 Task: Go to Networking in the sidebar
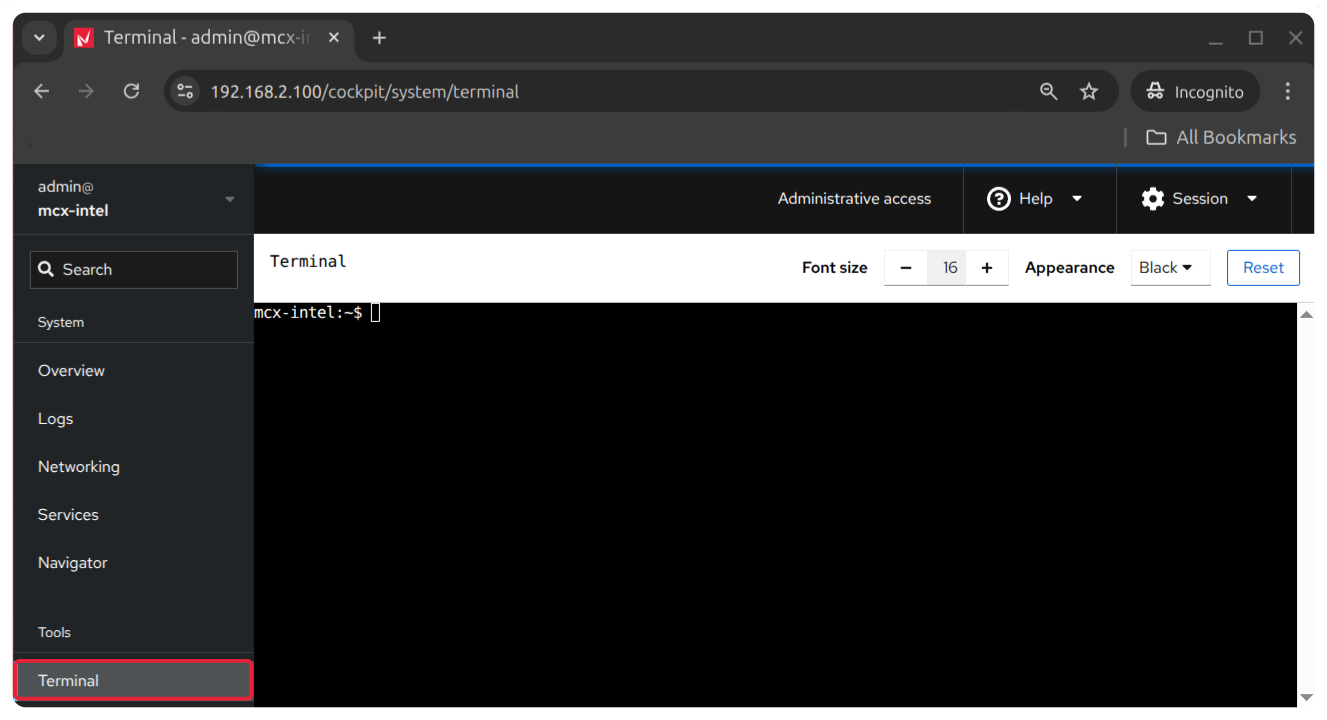79,467
